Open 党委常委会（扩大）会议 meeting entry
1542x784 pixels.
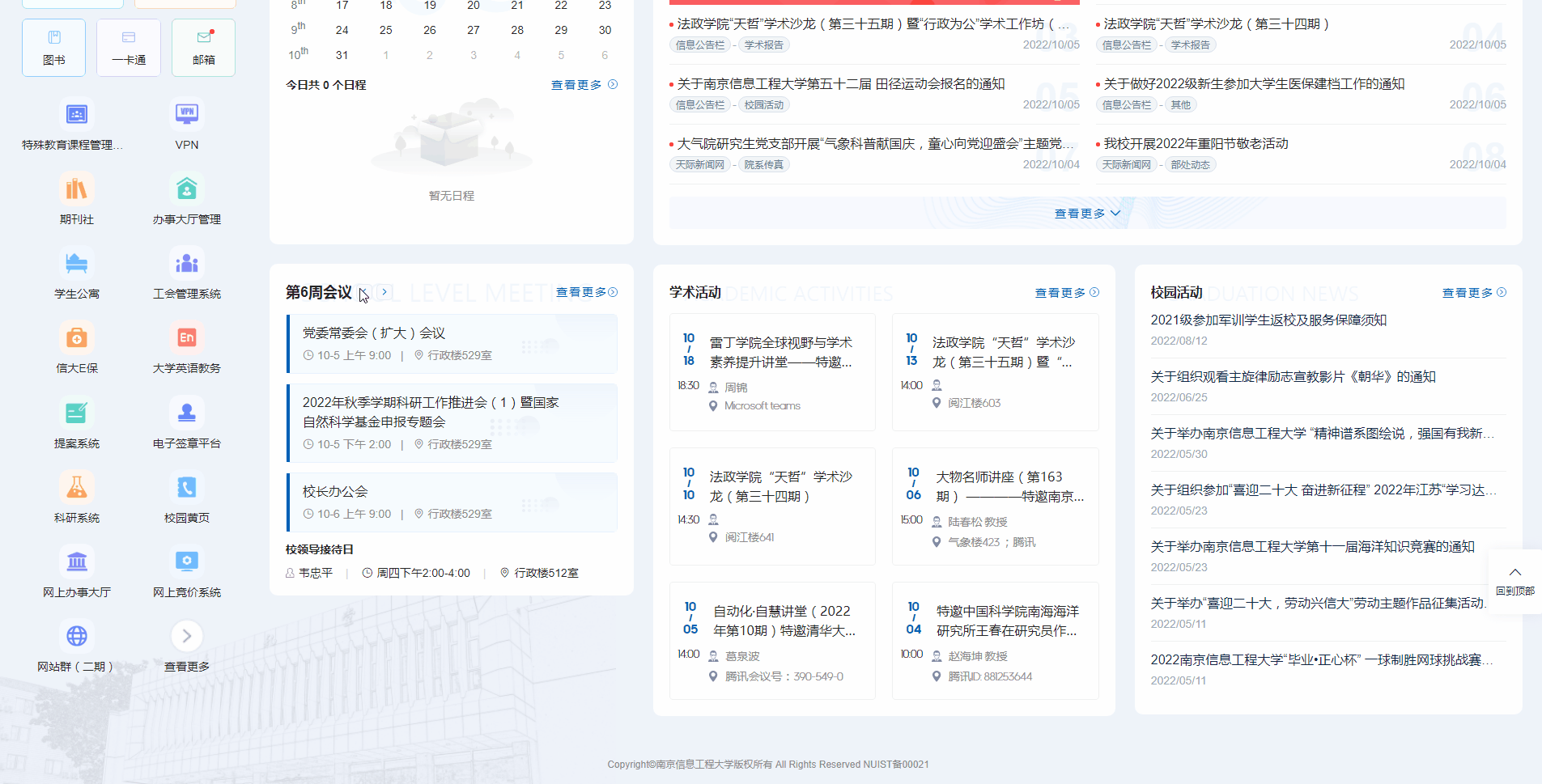tap(374, 333)
